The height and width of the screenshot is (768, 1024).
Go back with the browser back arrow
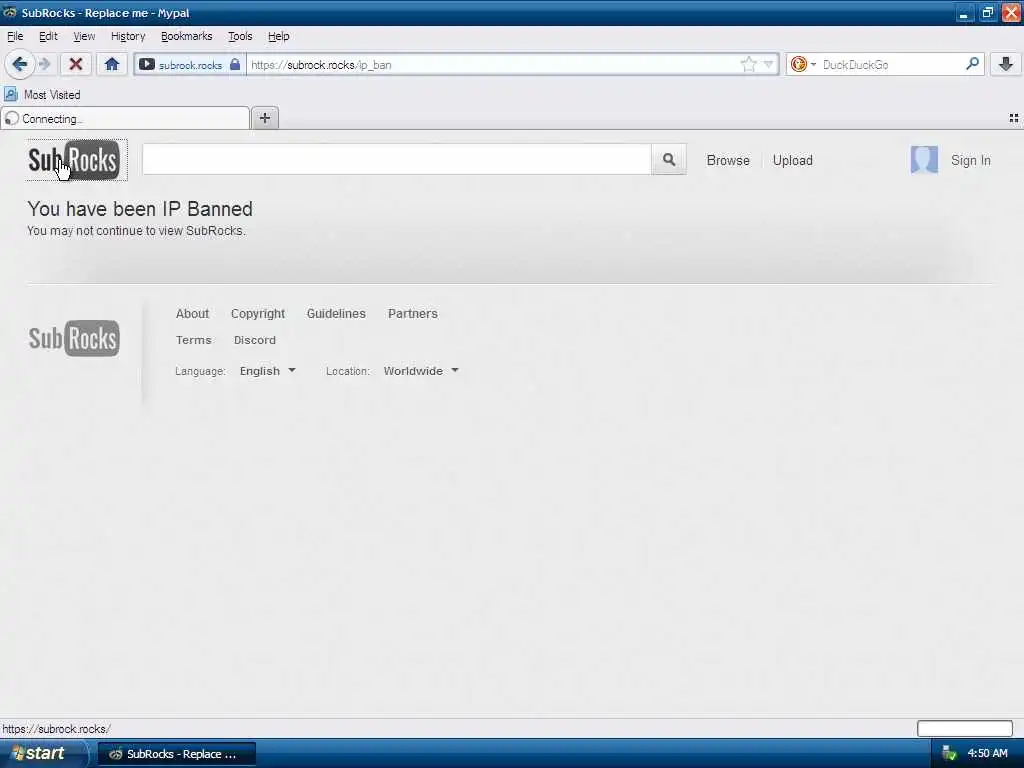20,65
